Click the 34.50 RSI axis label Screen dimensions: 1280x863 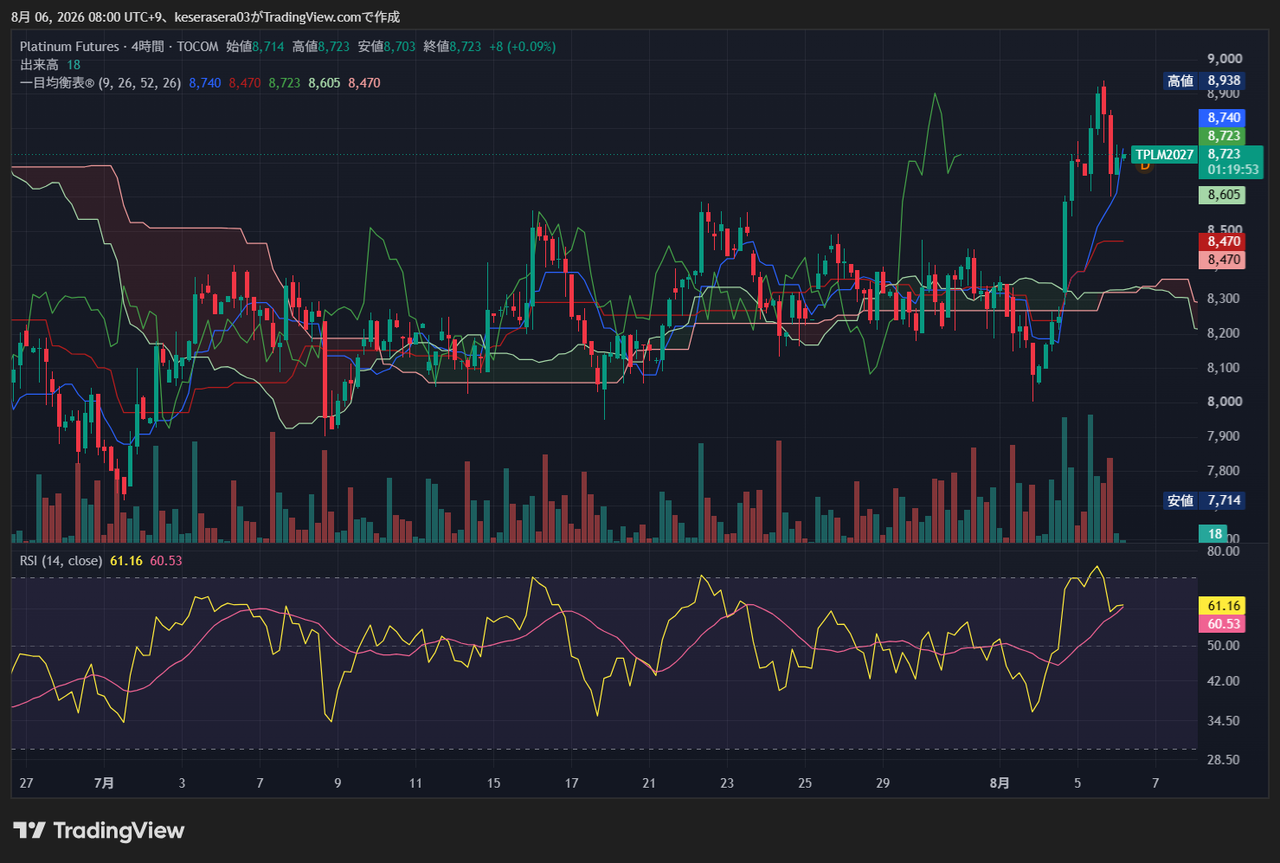pyautogui.click(x=1224, y=721)
